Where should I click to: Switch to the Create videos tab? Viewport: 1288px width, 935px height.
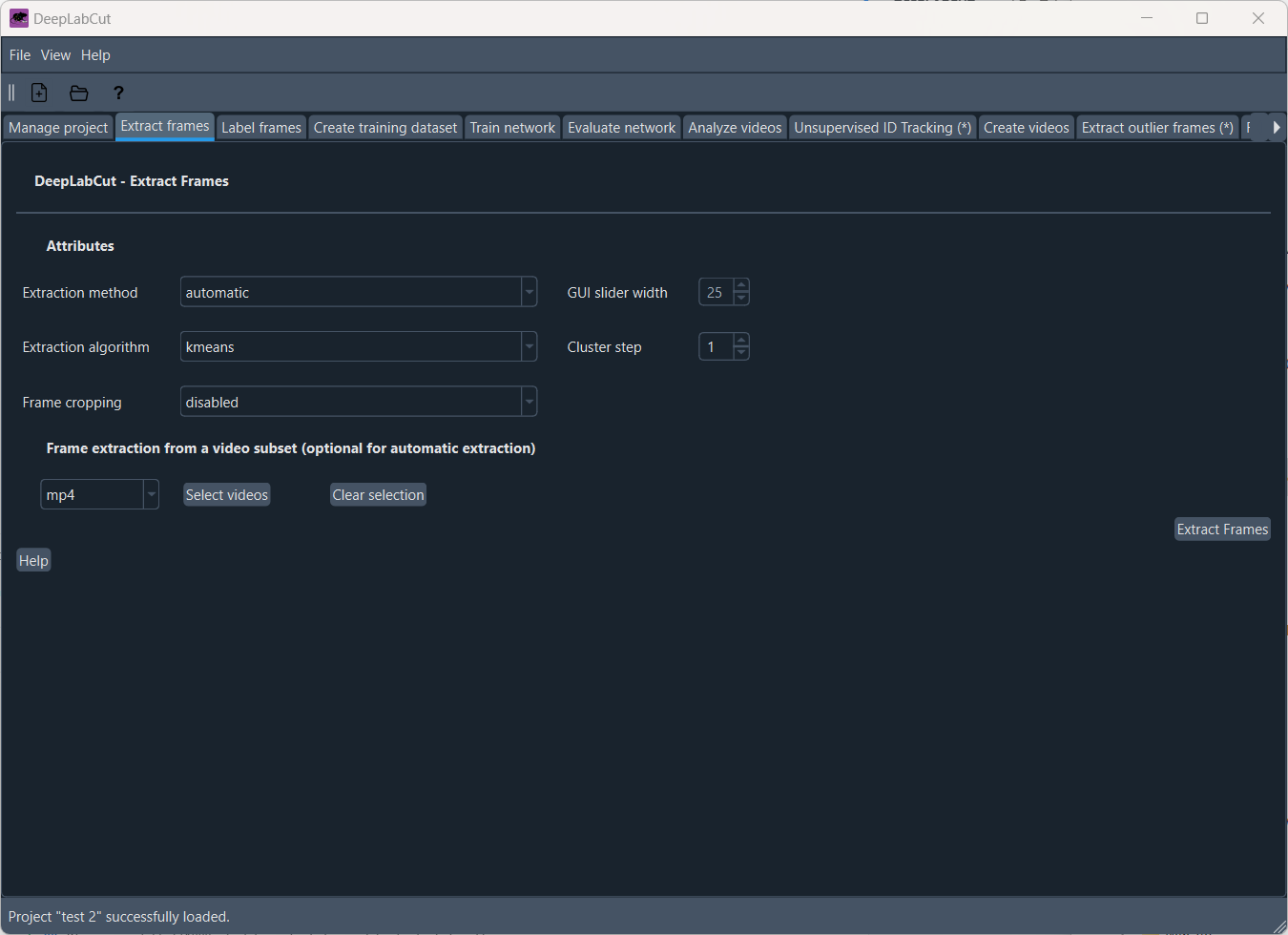[x=1027, y=128]
